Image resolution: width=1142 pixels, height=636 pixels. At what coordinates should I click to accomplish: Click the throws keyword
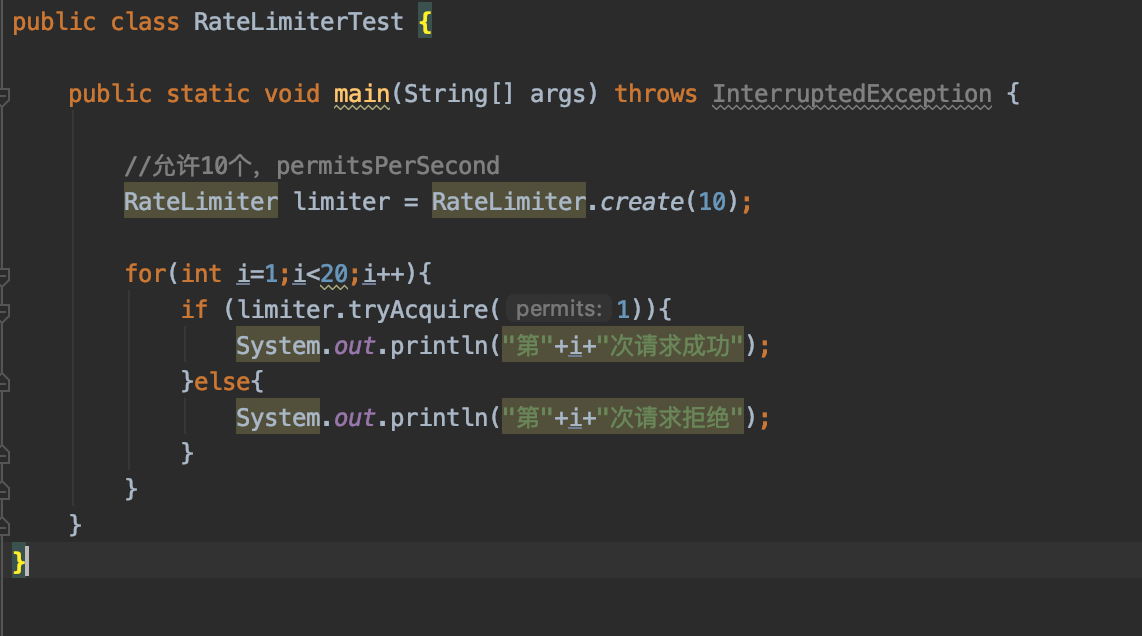pos(655,94)
